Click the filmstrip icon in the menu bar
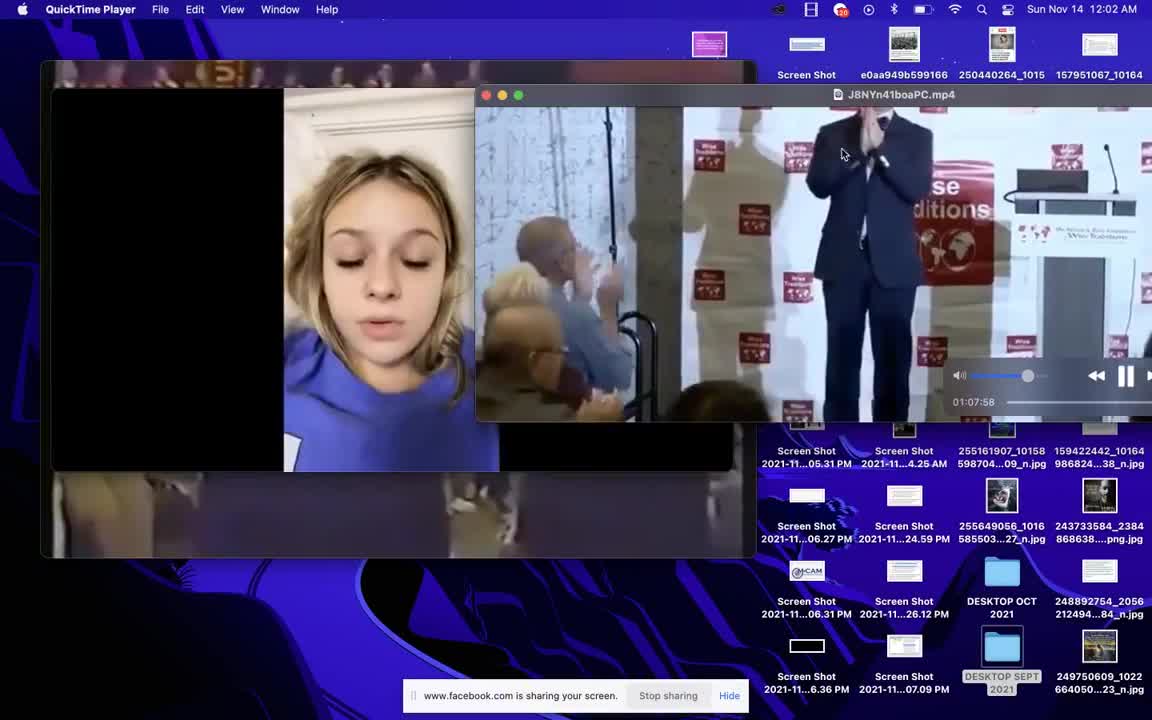This screenshot has width=1152, height=720. 811,10
